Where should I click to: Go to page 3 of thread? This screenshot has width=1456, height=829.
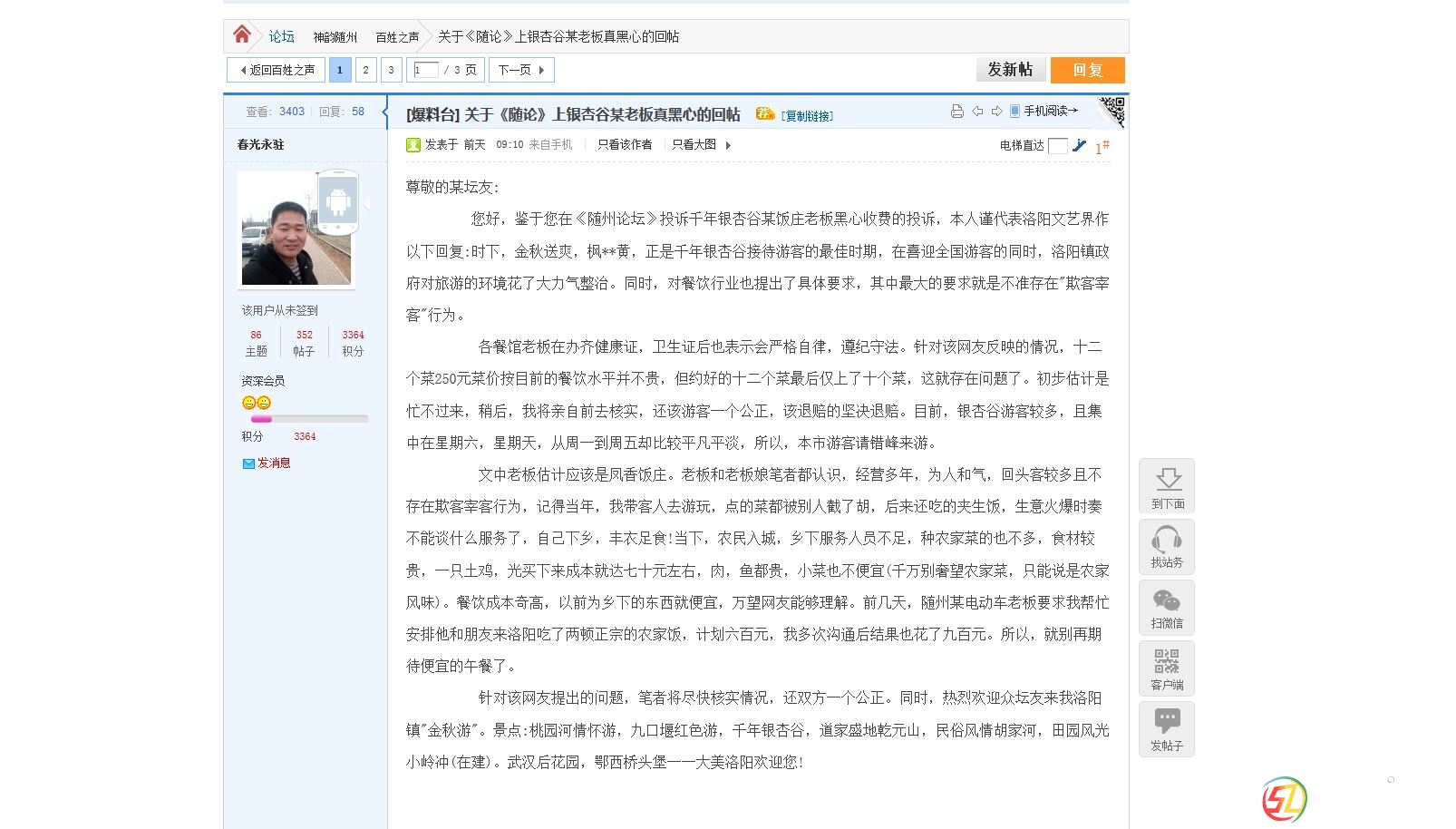(391, 70)
